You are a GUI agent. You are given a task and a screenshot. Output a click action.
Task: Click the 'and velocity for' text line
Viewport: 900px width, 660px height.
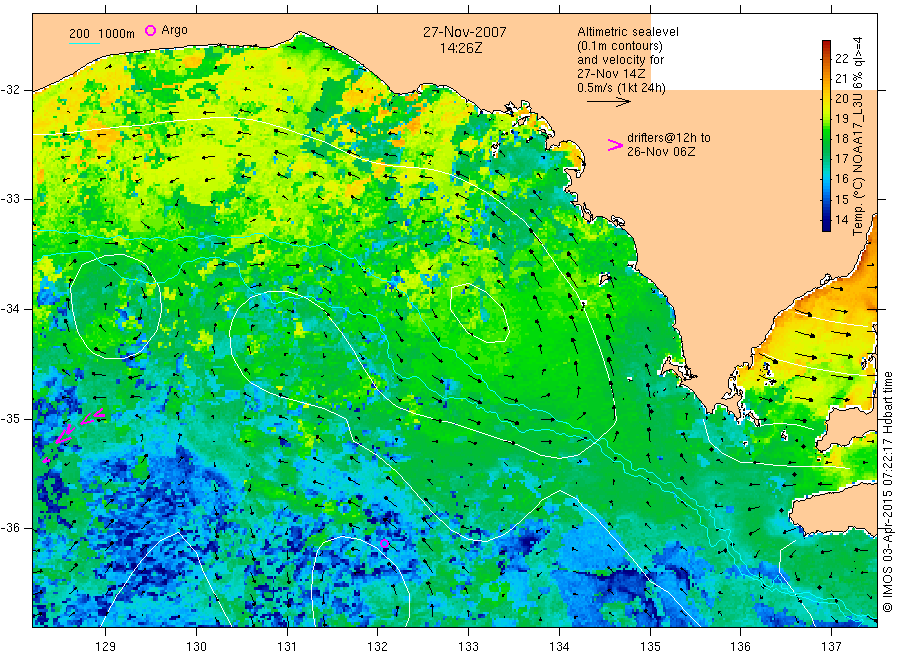coord(620,60)
